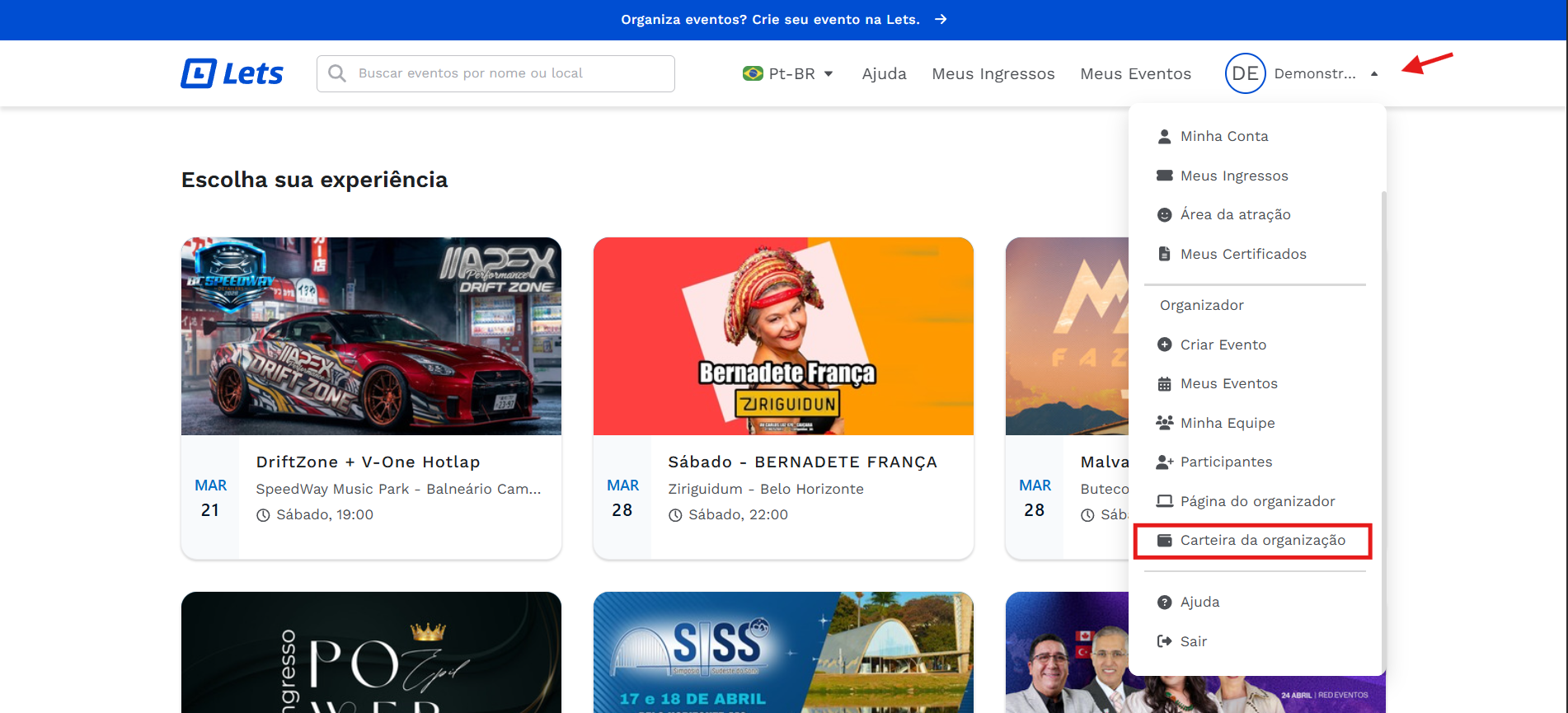Click the Lets logo icon
Screen dimensions: 1568x713
199,73
